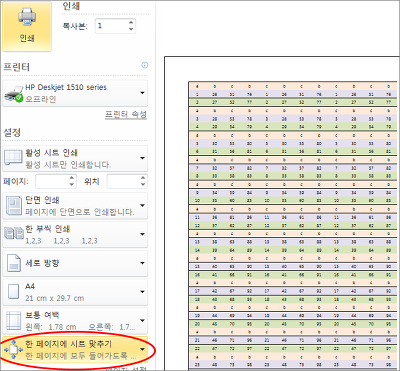Click the large 인쇄 print button
The image size is (400, 371).
coord(27,26)
